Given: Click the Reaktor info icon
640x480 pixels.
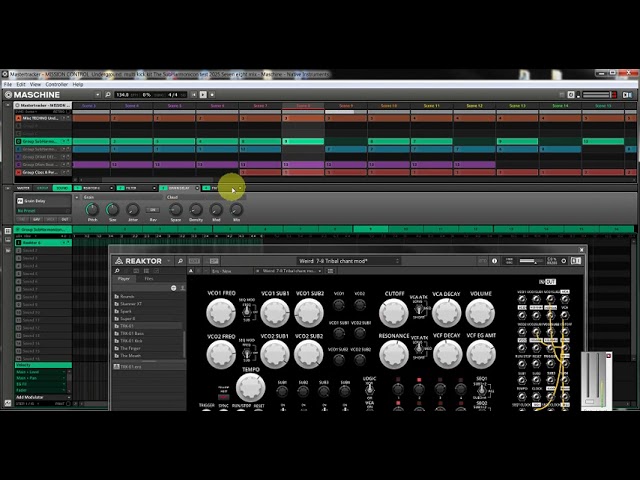Looking at the screenshot, I should coord(494,261).
